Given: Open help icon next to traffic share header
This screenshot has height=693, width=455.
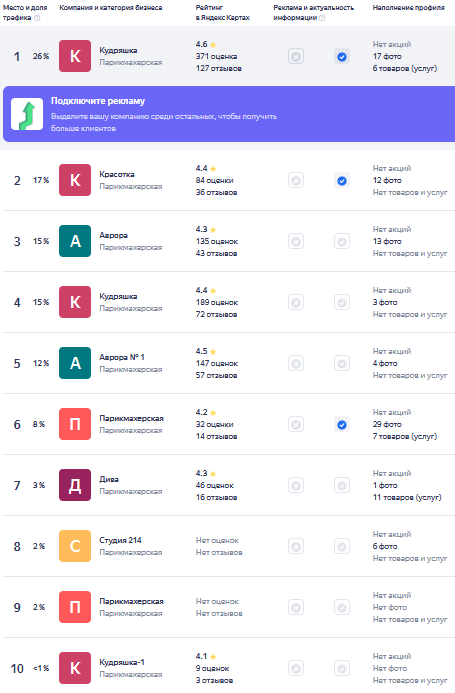Looking at the screenshot, I should tap(37, 18).
